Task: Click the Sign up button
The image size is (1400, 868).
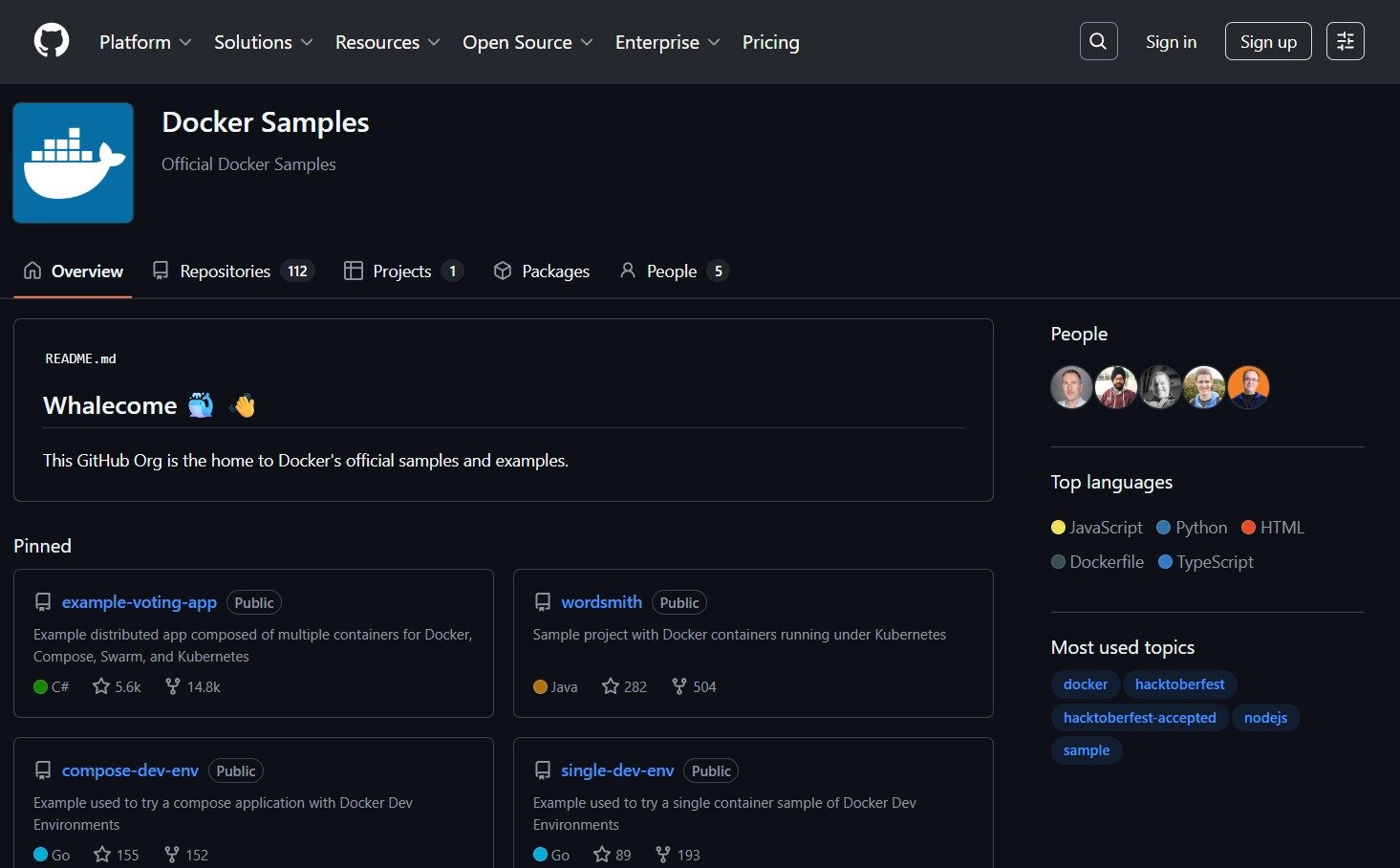Action: (1268, 41)
